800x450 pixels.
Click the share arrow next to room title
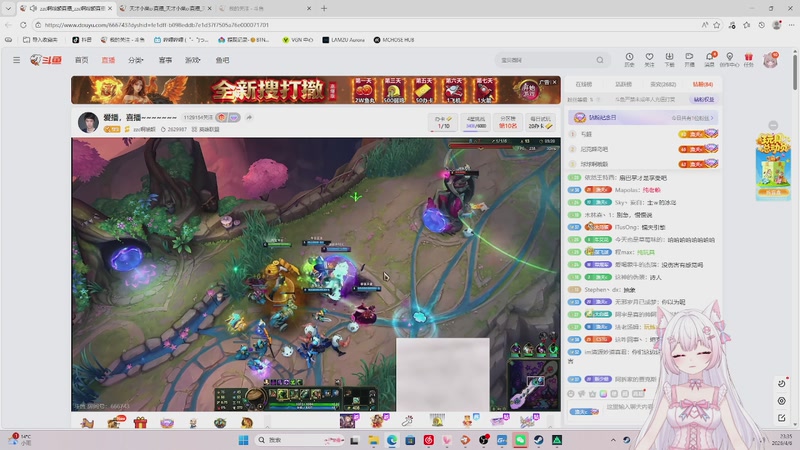[249, 117]
